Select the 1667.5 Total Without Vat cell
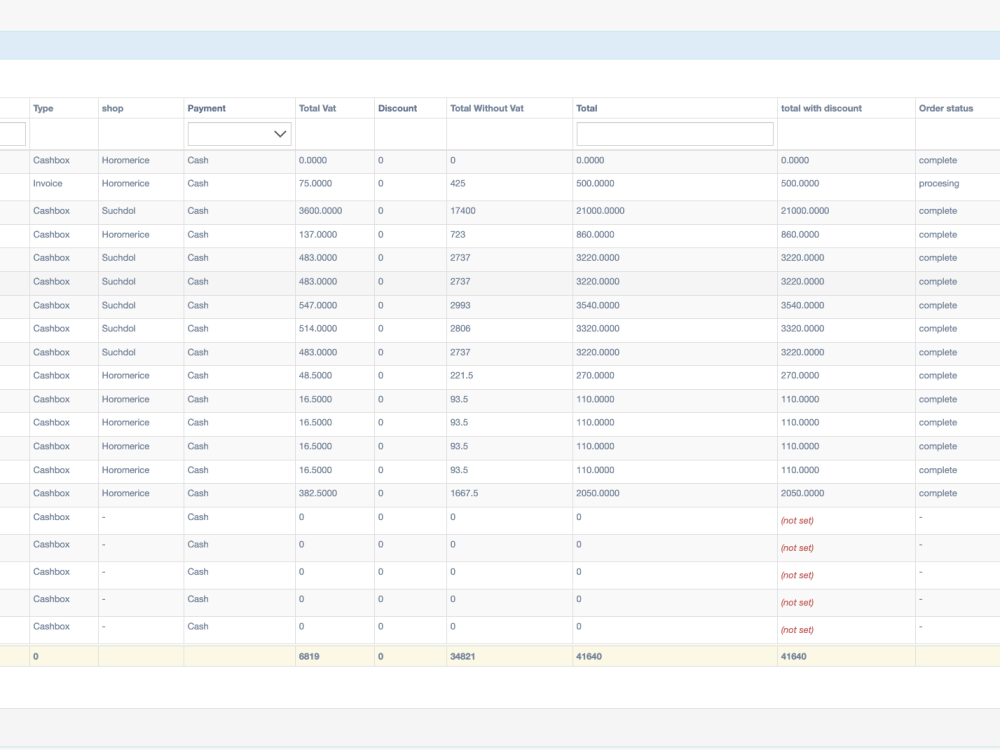 [464, 494]
